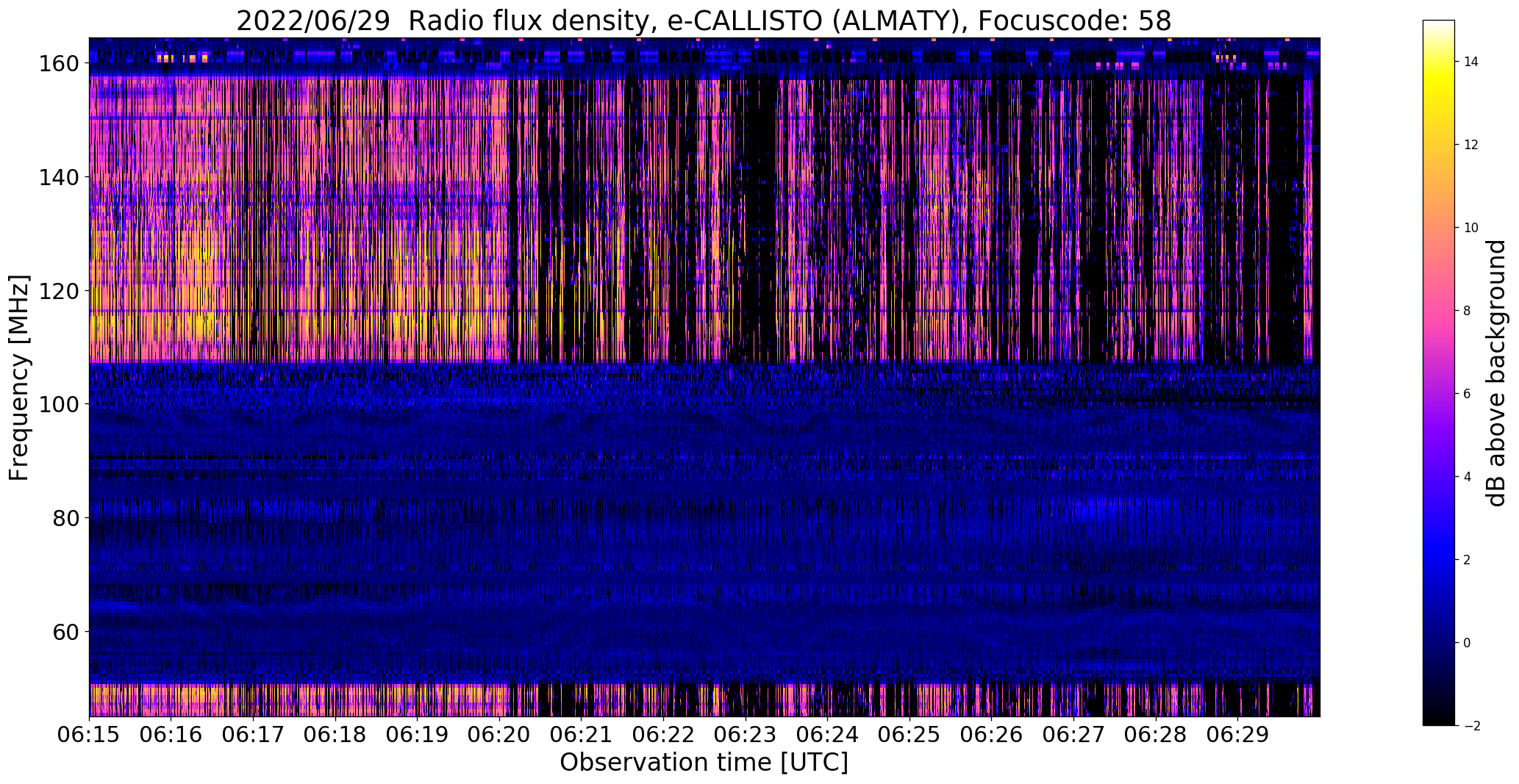Click the 160 frequency tick label
Screen dimensions: 1519x784
(x=60, y=64)
